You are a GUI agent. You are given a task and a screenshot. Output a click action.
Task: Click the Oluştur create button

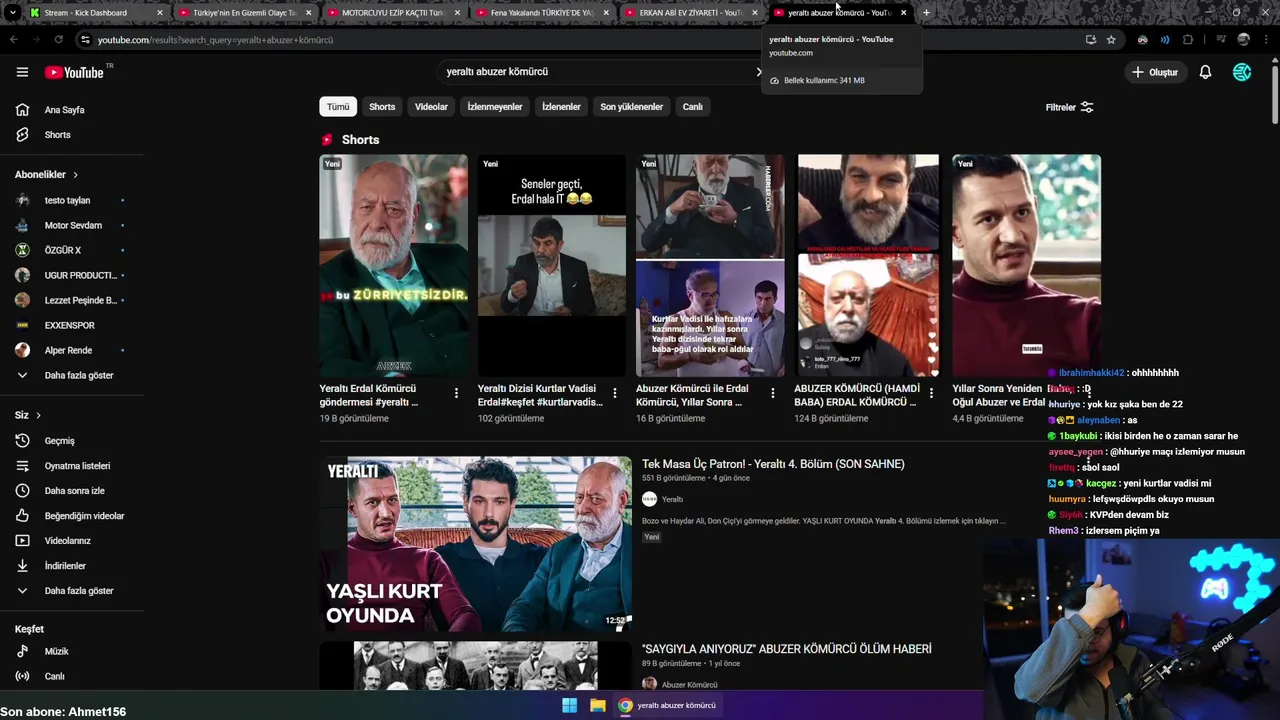click(1154, 72)
